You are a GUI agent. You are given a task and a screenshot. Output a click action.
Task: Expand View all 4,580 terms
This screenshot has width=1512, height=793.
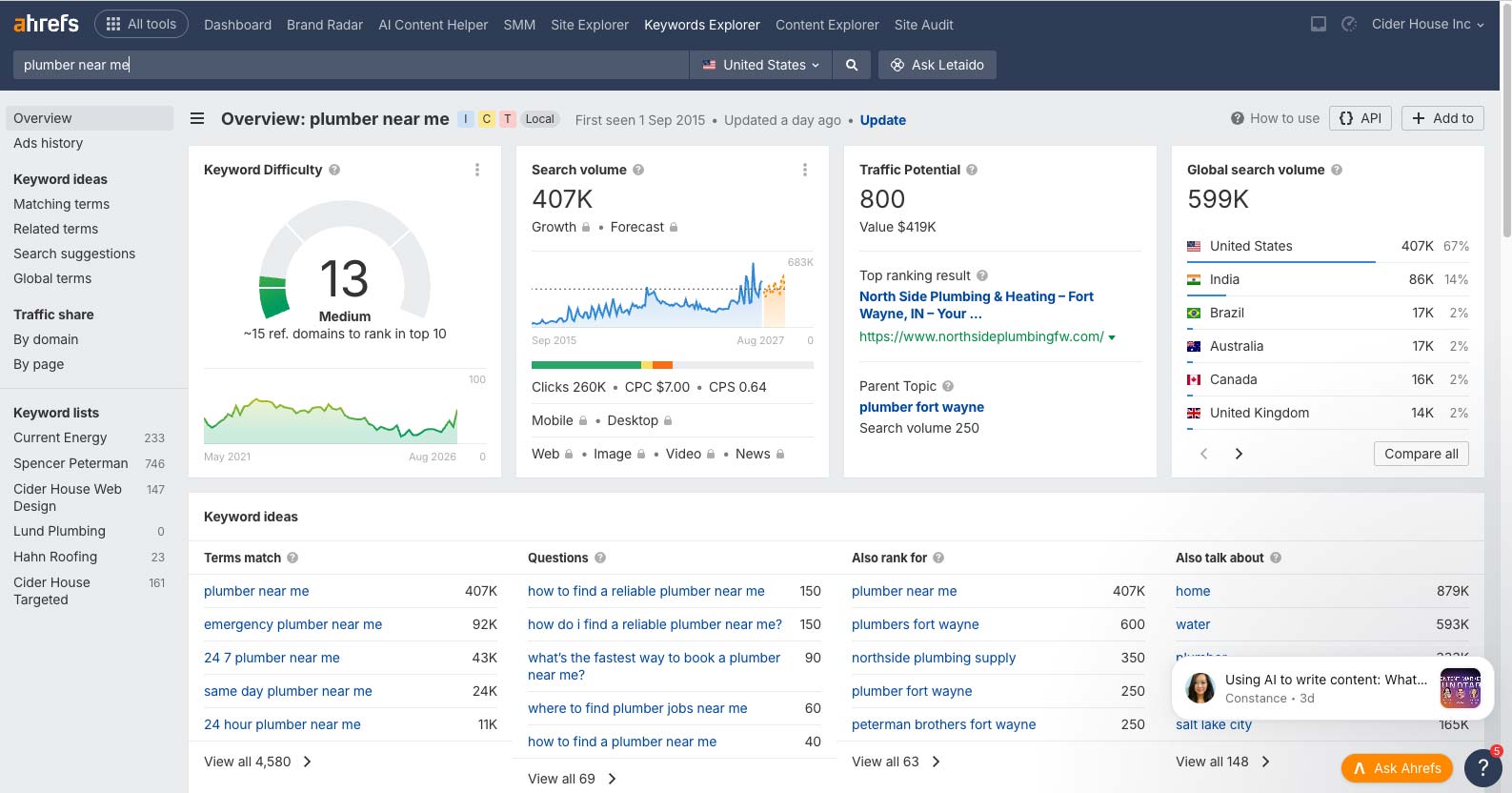pyautogui.click(x=257, y=762)
